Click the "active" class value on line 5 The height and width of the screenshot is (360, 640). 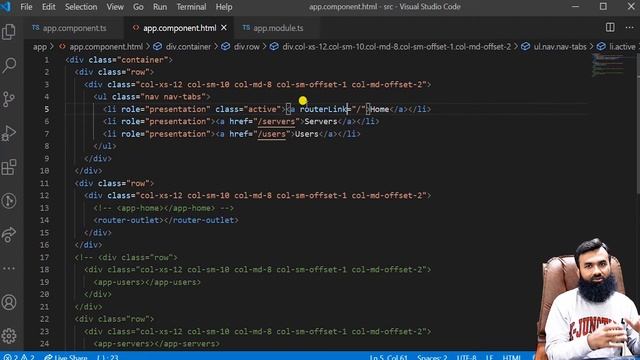pos(262,109)
